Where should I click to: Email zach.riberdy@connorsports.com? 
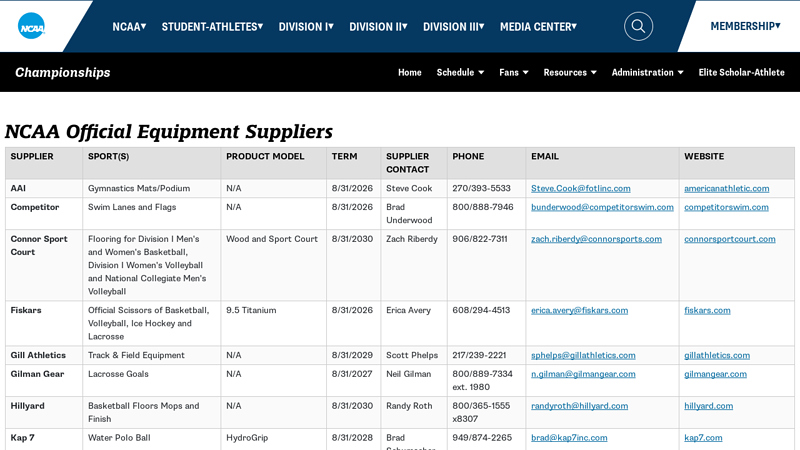click(x=596, y=239)
